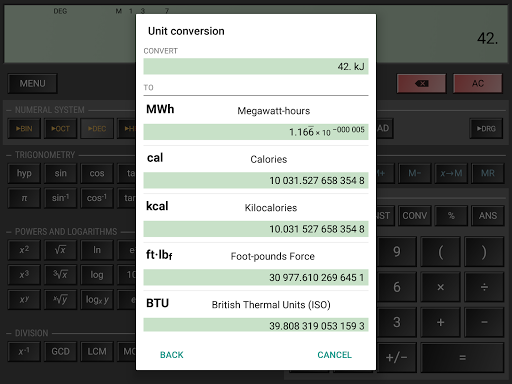Screen dimensions: 512x384
Task: Choose the Megawatt-hours conversion row
Action: coord(256,121)
